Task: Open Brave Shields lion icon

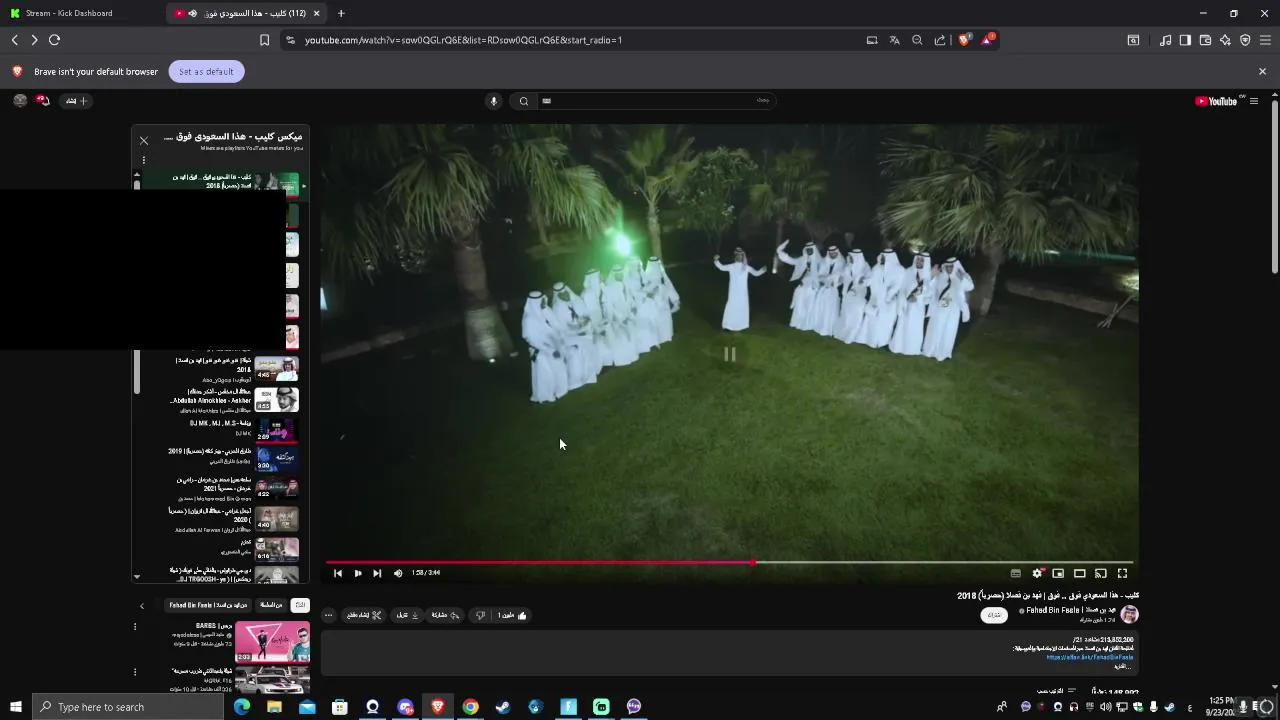Action: click(964, 40)
